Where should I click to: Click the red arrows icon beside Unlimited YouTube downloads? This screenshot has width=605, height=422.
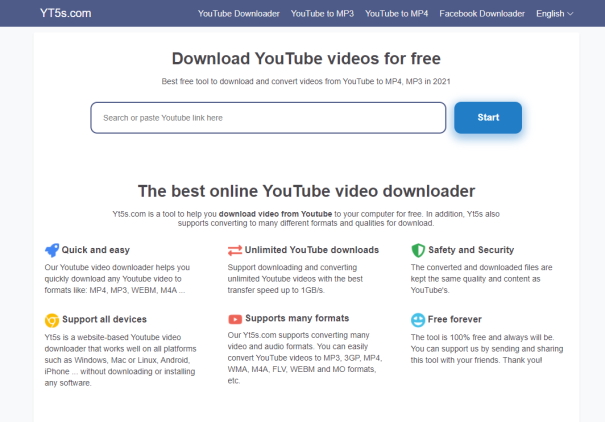click(x=235, y=250)
